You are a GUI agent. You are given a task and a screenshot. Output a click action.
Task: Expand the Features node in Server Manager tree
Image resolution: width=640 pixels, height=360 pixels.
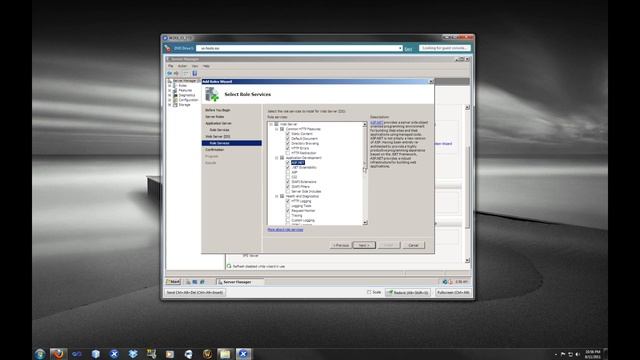click(170, 90)
